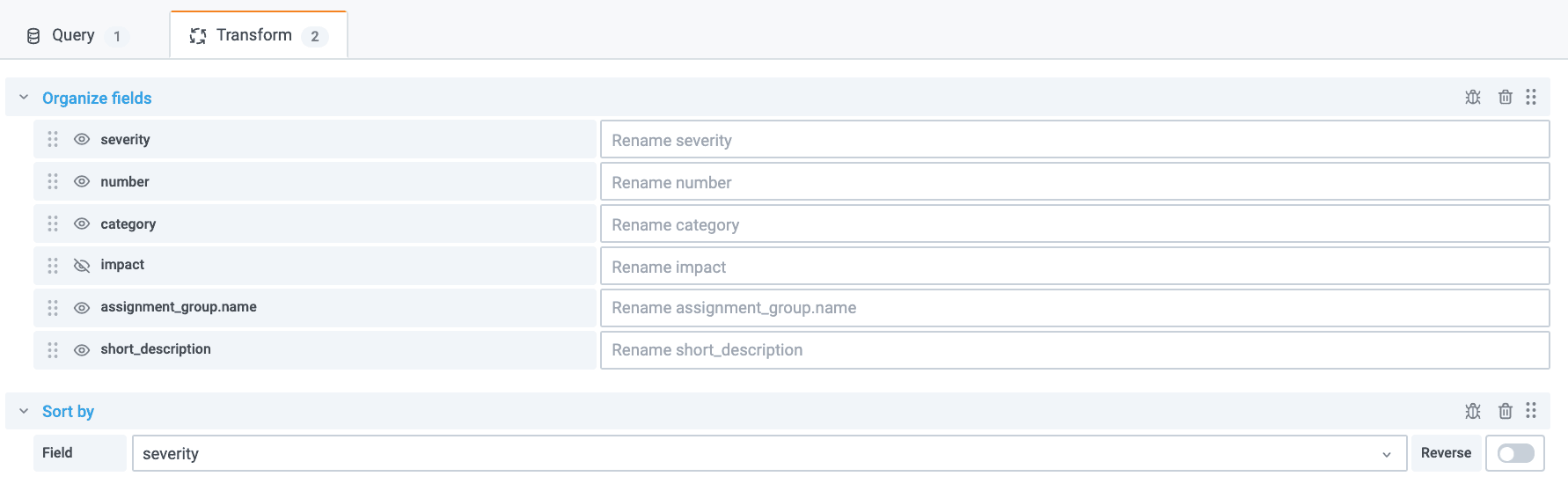
Task: Click drag handle for short_description field row
Action: pyautogui.click(x=53, y=350)
